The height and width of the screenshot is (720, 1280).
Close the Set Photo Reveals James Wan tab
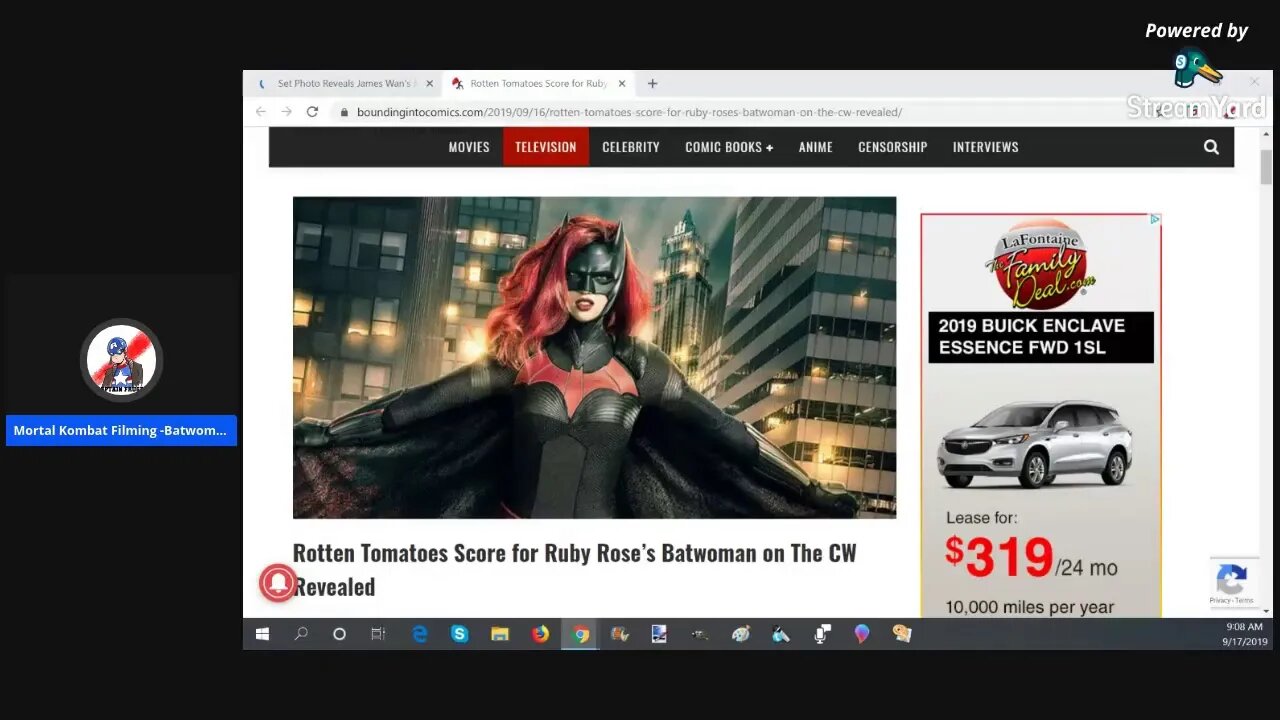pyautogui.click(x=429, y=84)
